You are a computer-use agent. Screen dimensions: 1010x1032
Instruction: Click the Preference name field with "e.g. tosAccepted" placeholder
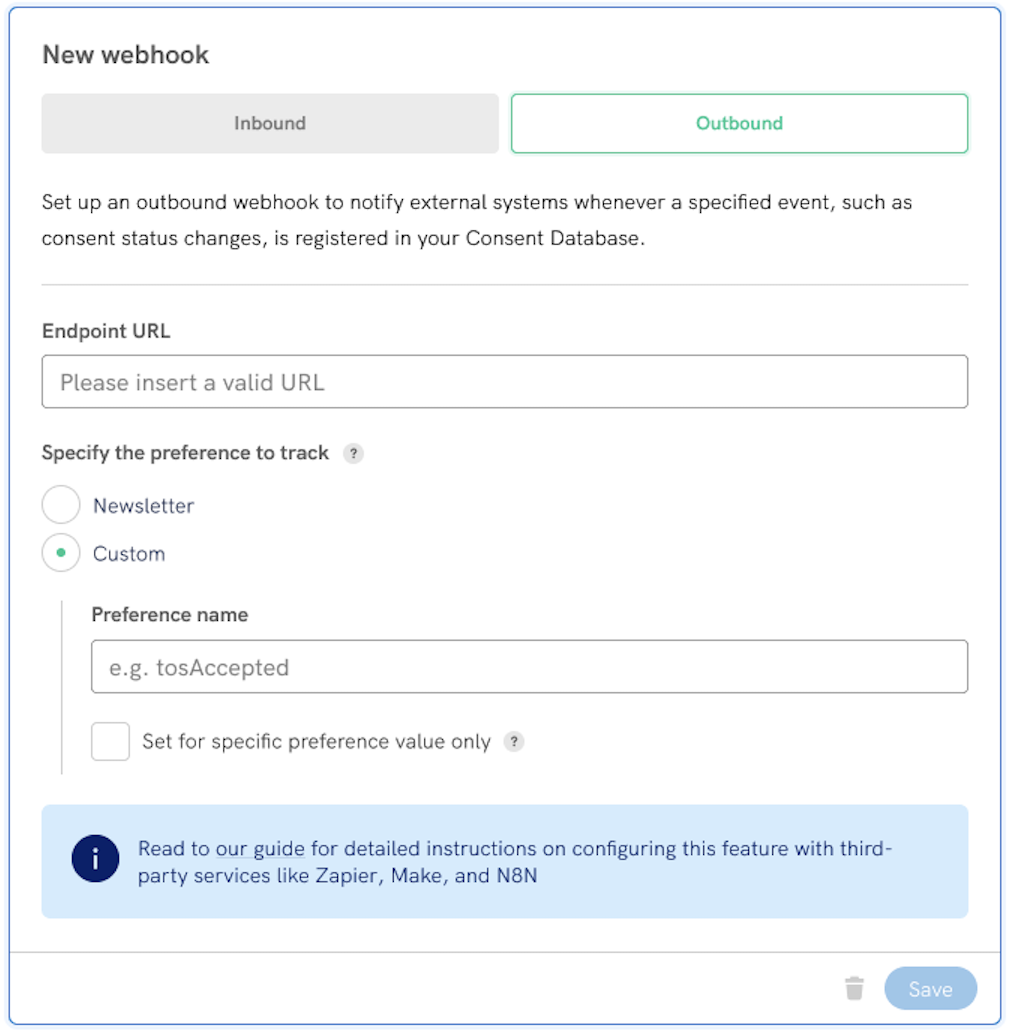[x=530, y=666]
